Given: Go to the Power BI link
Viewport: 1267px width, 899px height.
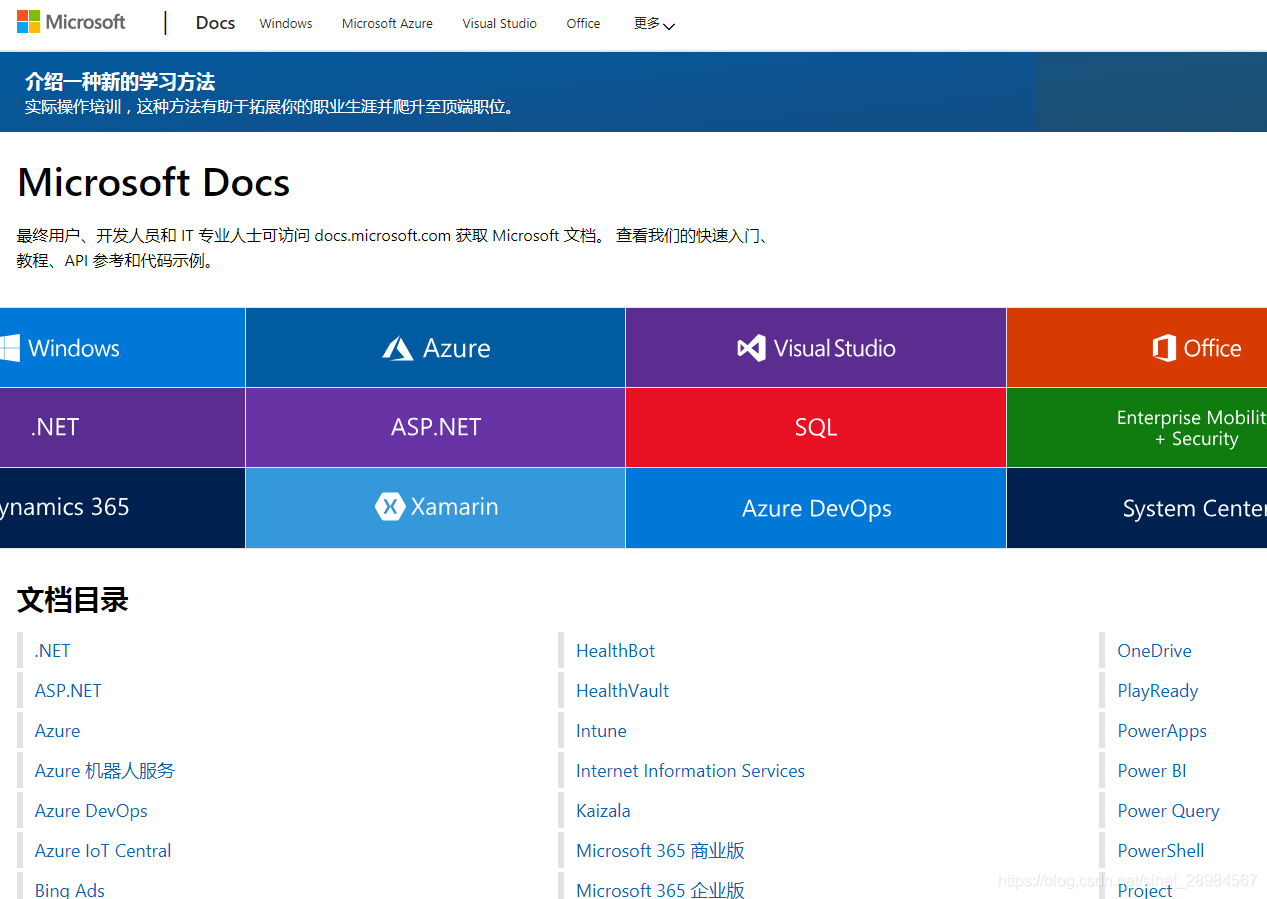Looking at the screenshot, I should point(1152,771).
